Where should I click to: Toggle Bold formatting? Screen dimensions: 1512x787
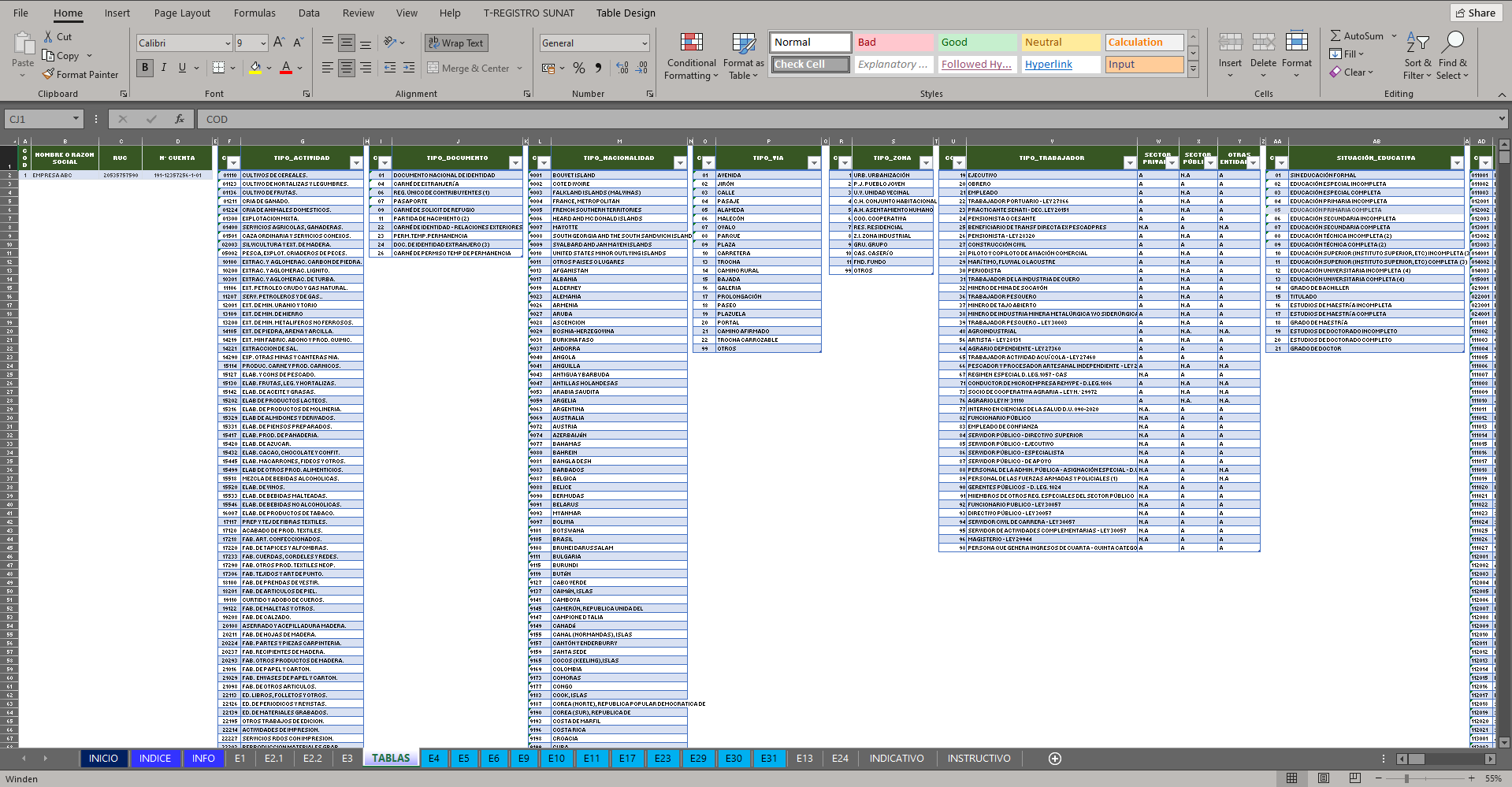[x=145, y=68]
